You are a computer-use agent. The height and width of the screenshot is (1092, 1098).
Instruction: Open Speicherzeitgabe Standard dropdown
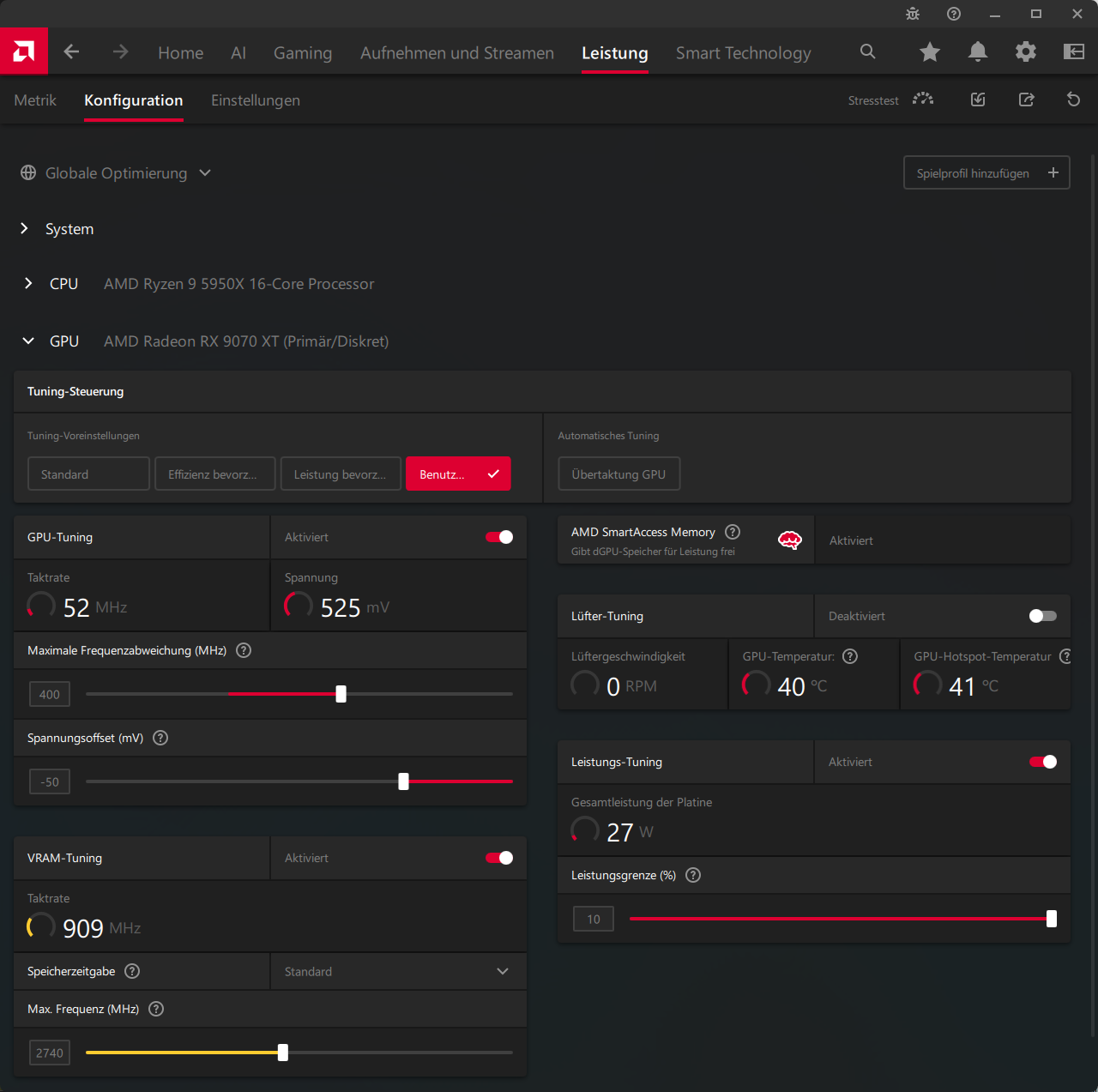pos(398,971)
